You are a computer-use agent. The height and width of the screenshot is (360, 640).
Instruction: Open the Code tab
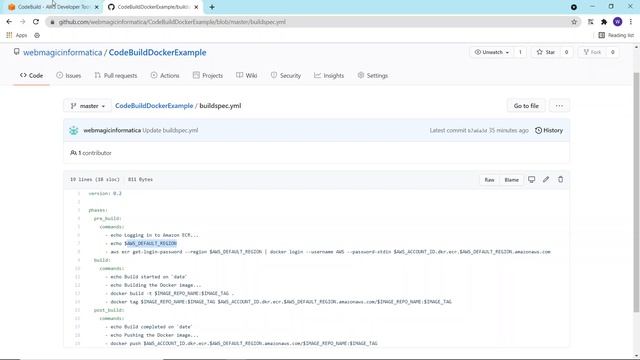[x=31, y=76]
